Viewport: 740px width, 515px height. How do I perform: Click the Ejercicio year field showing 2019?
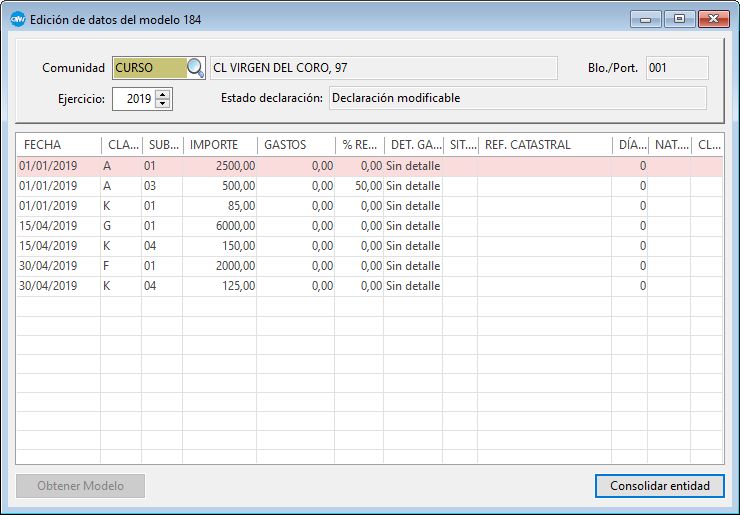tap(134, 99)
